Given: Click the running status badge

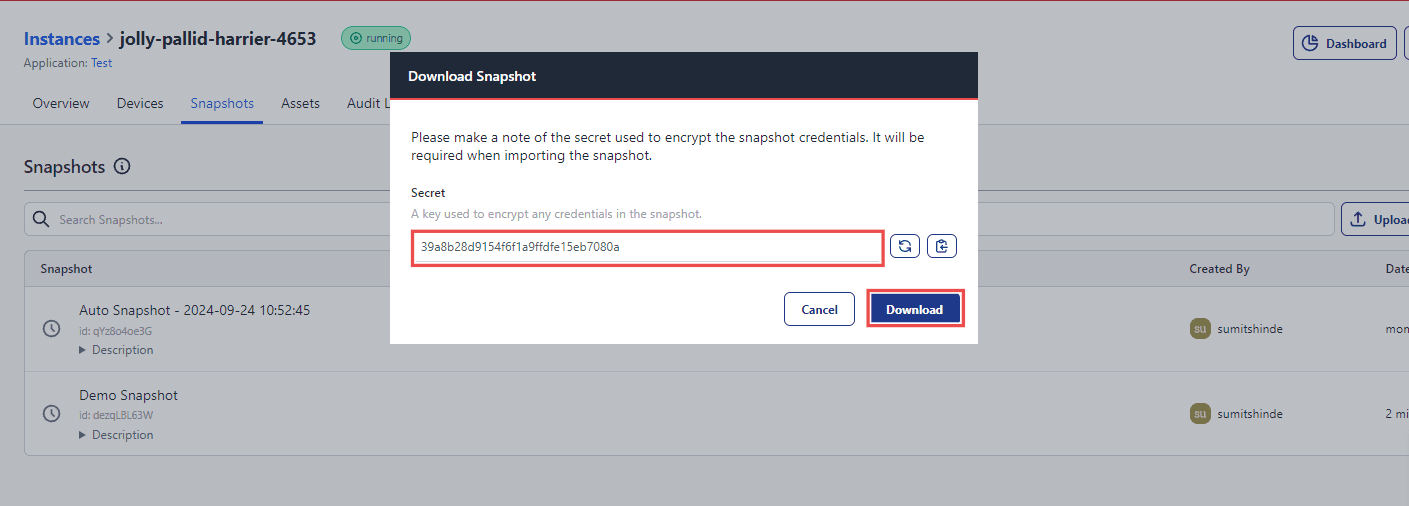Looking at the screenshot, I should 376,38.
